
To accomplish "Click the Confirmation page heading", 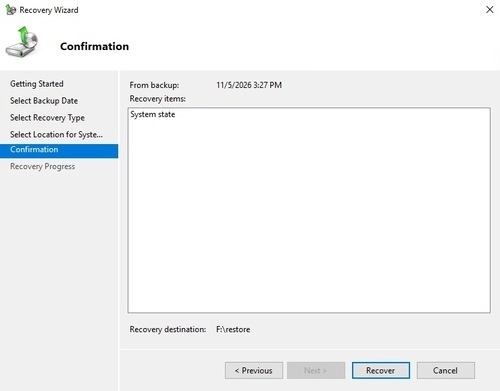I will [95, 46].
